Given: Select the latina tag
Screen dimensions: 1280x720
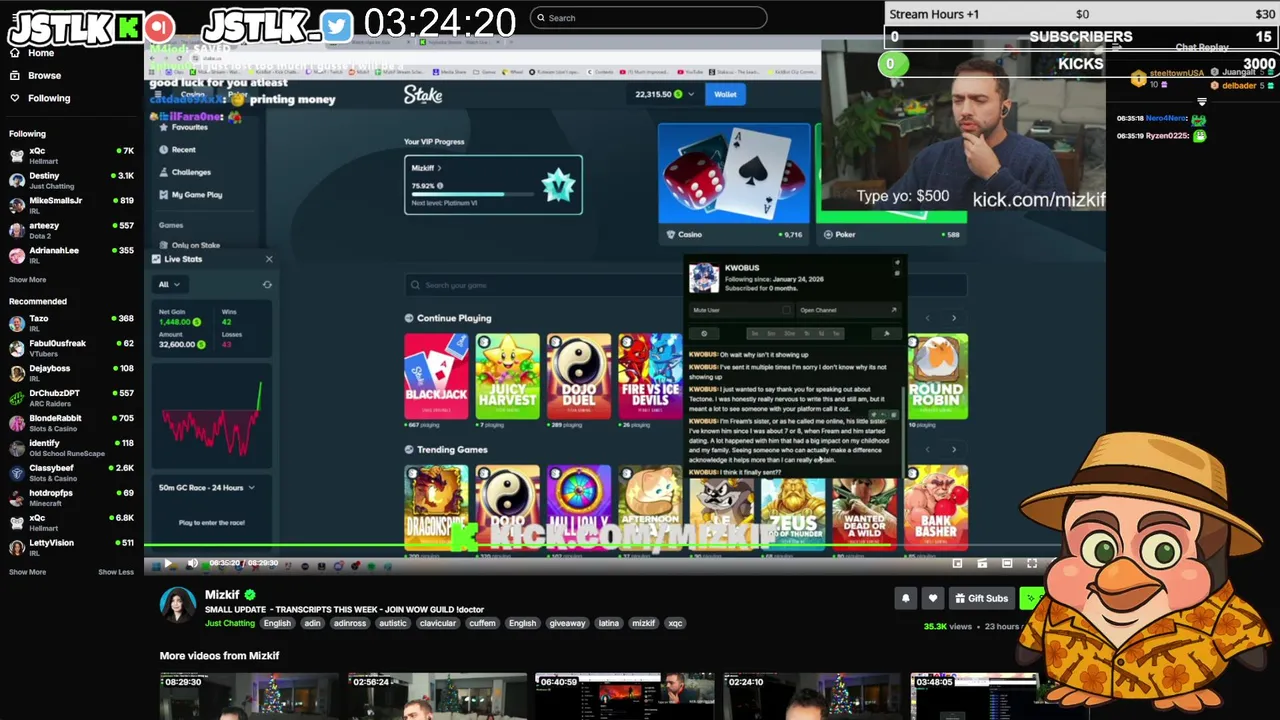Looking at the screenshot, I should click(609, 623).
